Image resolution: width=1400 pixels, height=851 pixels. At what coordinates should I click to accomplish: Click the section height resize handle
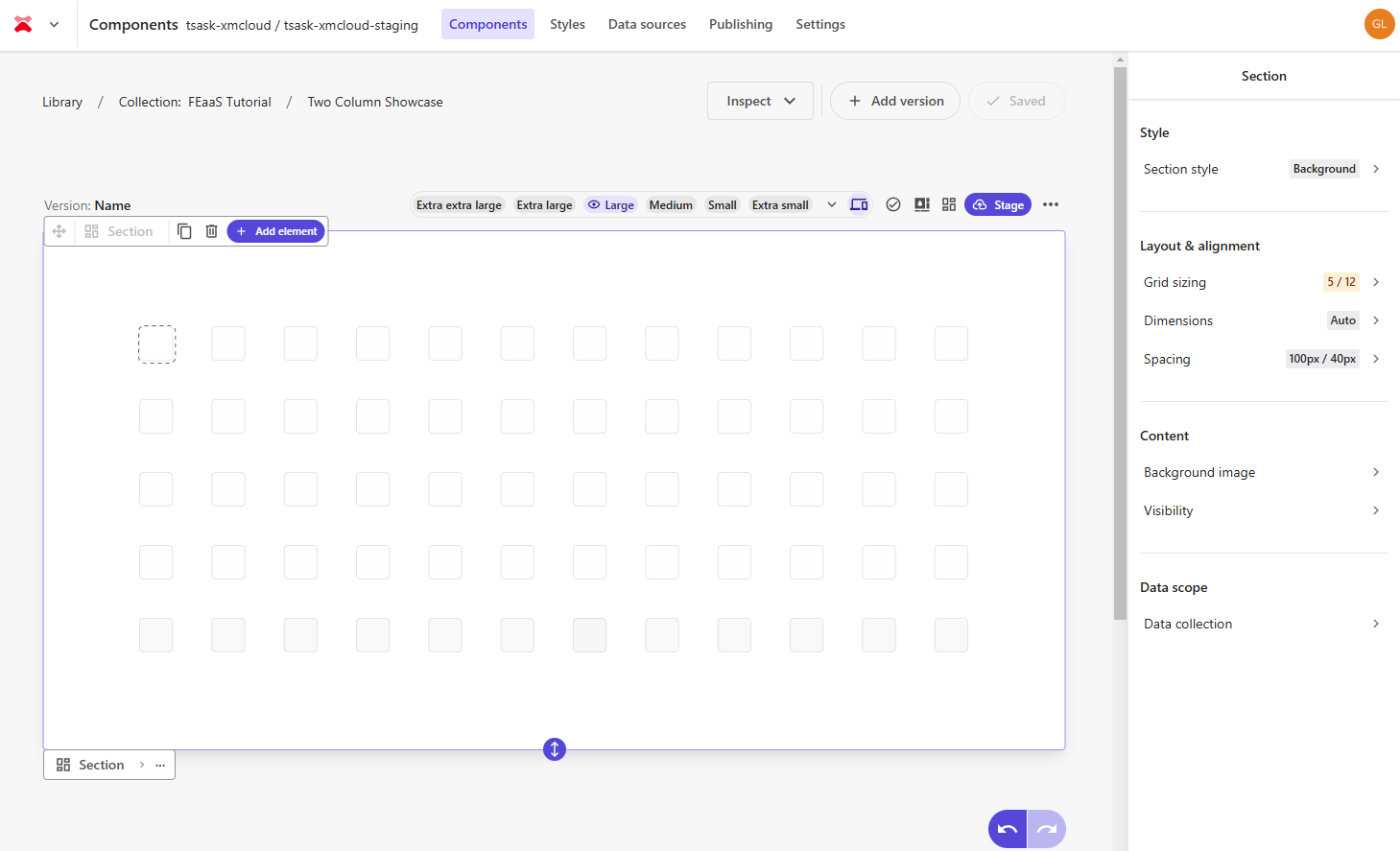pyautogui.click(x=555, y=749)
